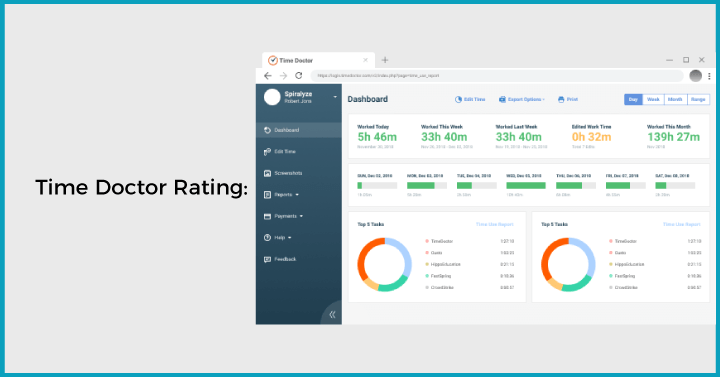Open Export Options dropdown

522,99
